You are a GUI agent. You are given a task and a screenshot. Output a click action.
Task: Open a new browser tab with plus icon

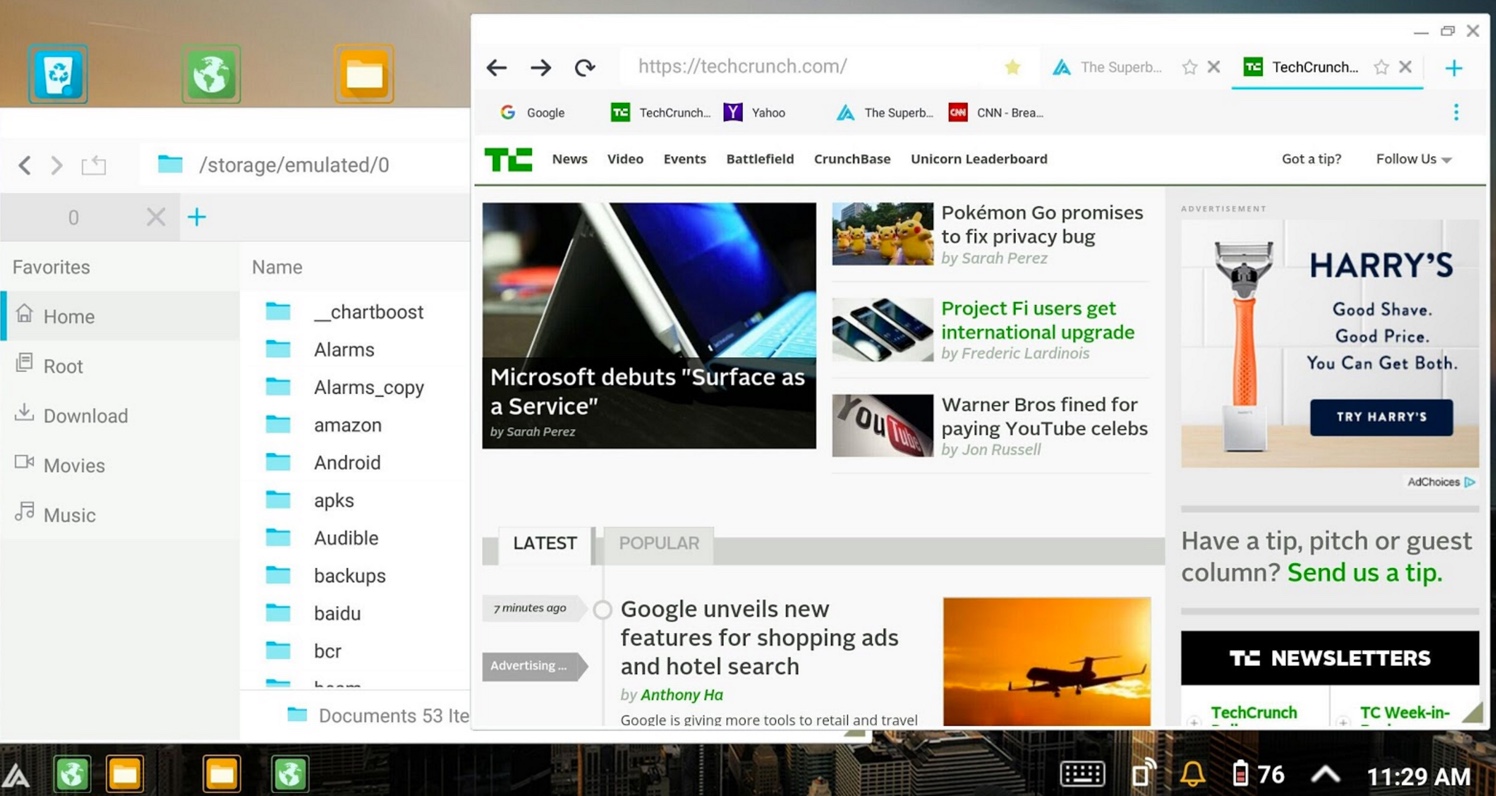pyautogui.click(x=1453, y=68)
